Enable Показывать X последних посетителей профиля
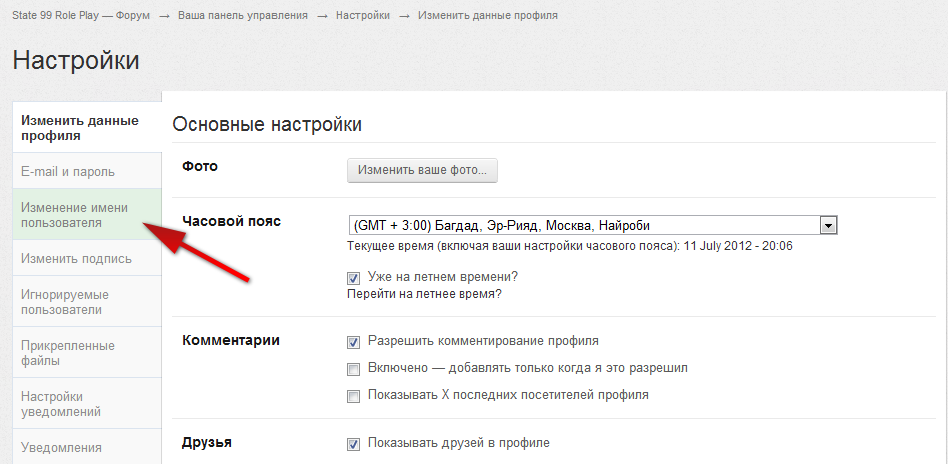Screen dimensions: 948x464 click(354, 397)
